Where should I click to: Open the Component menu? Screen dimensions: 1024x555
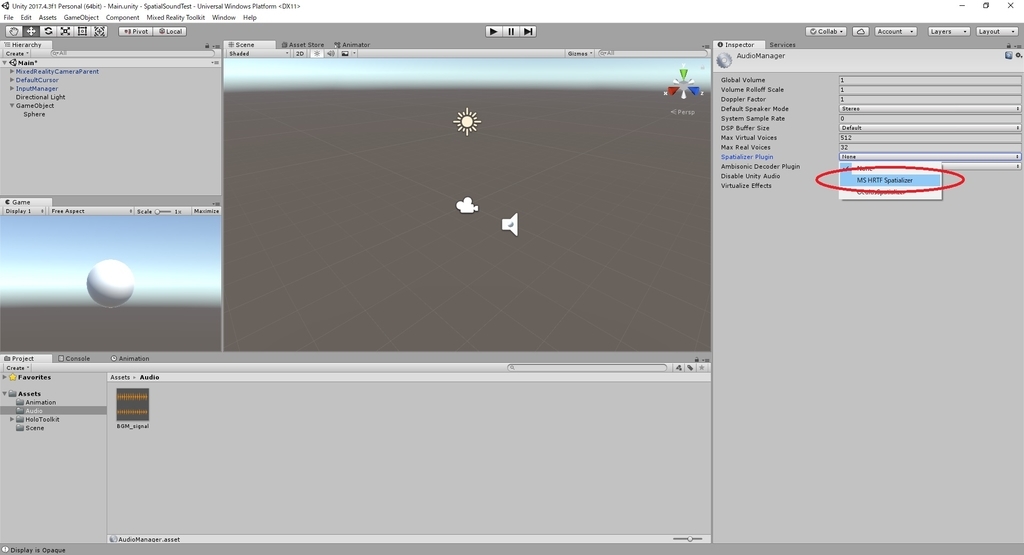tap(122, 18)
